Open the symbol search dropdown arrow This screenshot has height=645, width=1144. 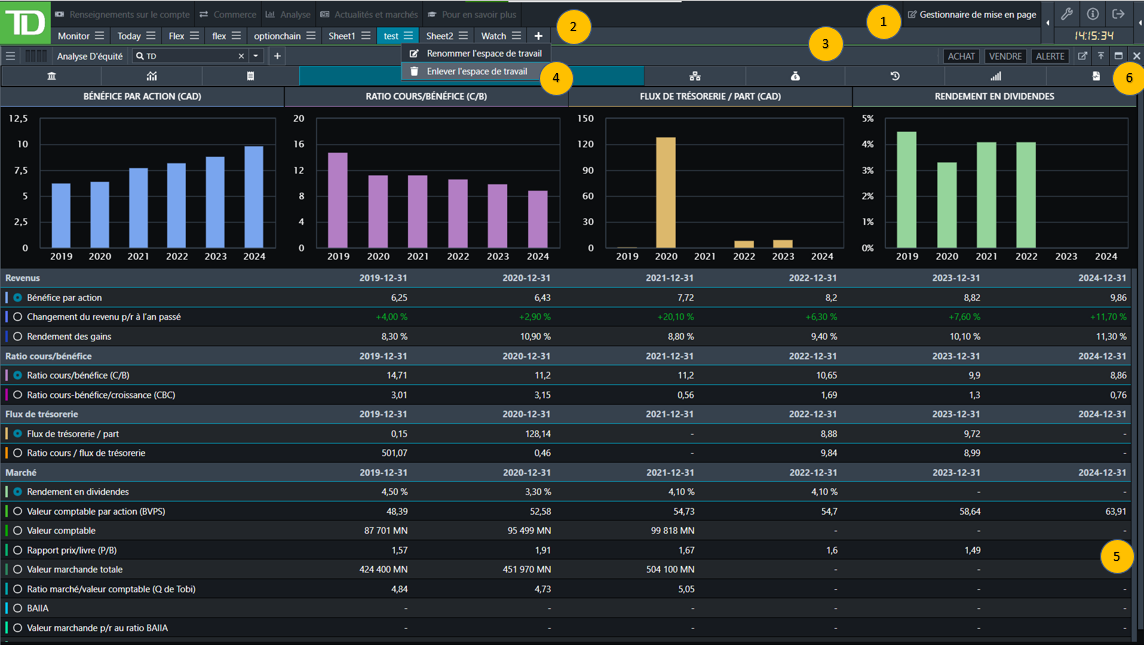coord(257,57)
